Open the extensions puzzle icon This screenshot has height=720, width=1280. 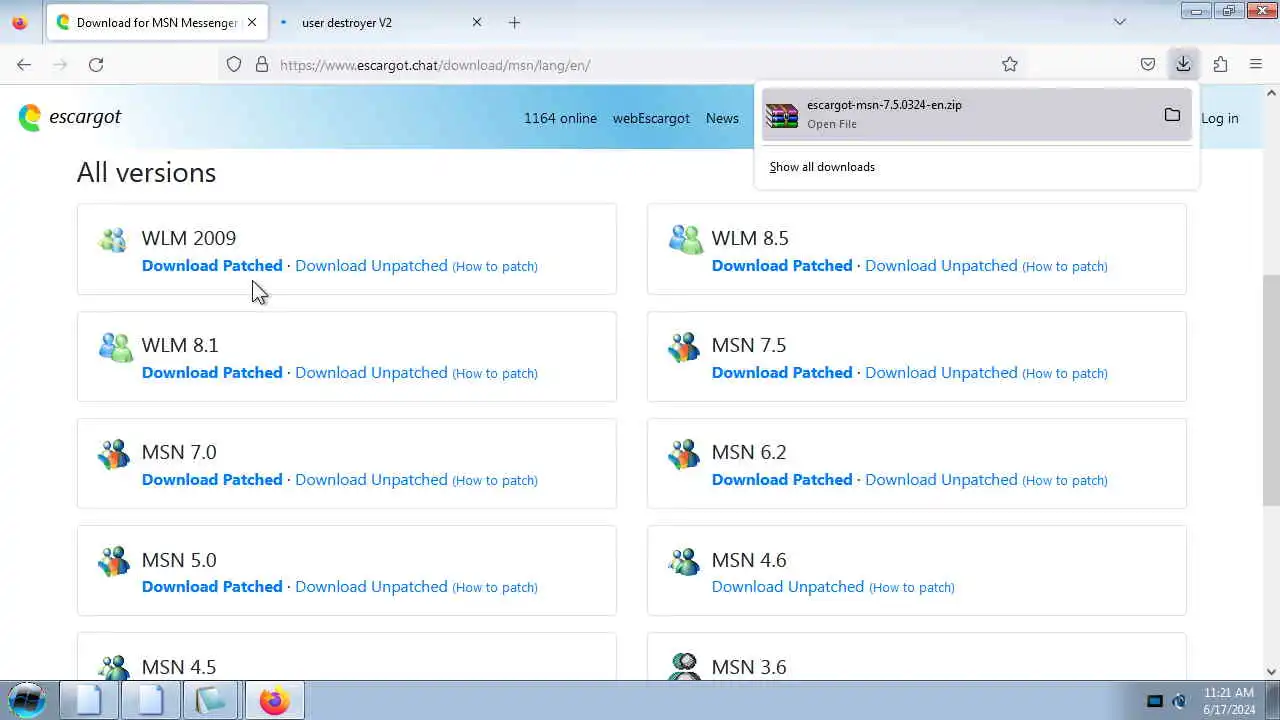[1220, 65]
